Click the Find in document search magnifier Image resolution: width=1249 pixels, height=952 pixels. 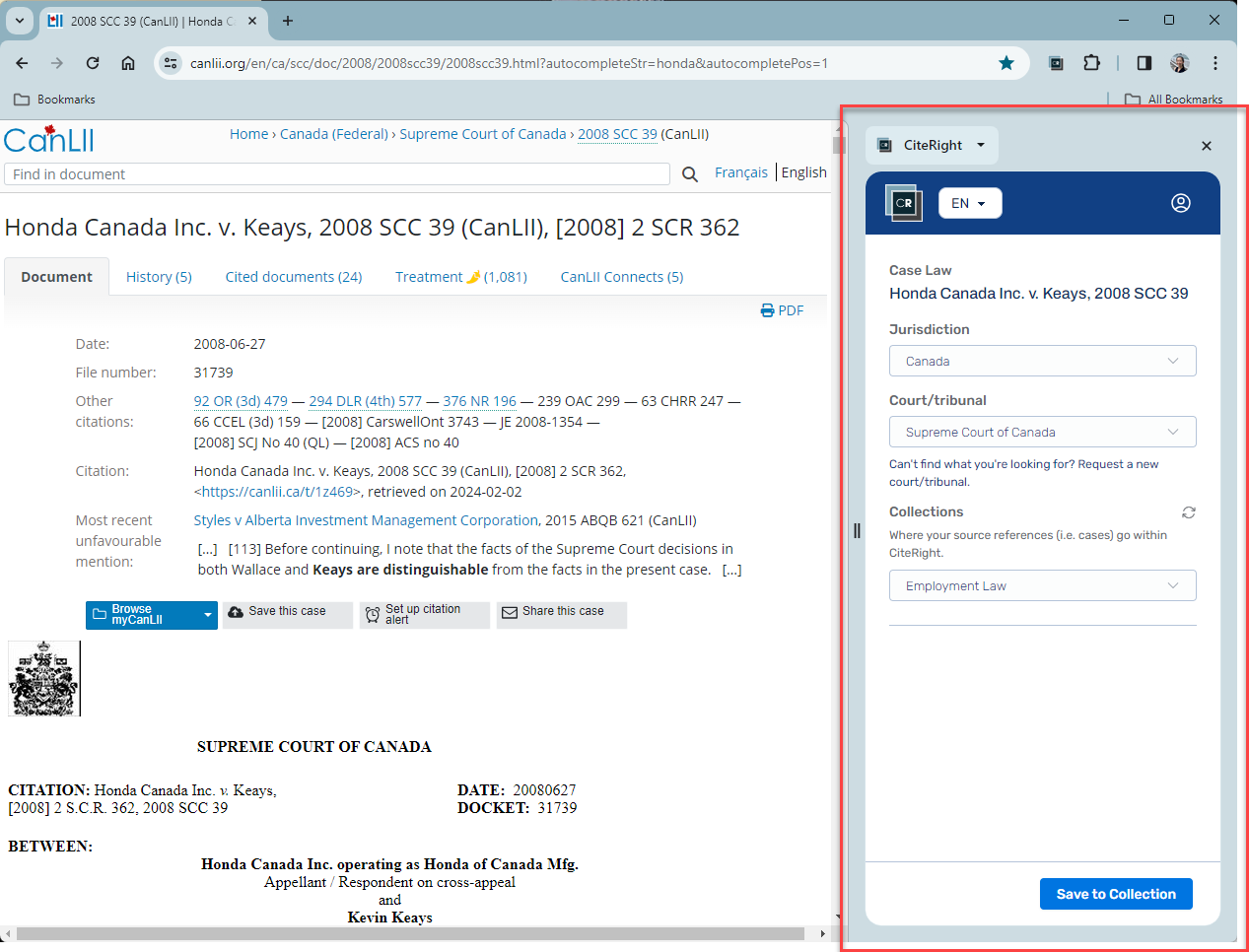click(x=690, y=174)
